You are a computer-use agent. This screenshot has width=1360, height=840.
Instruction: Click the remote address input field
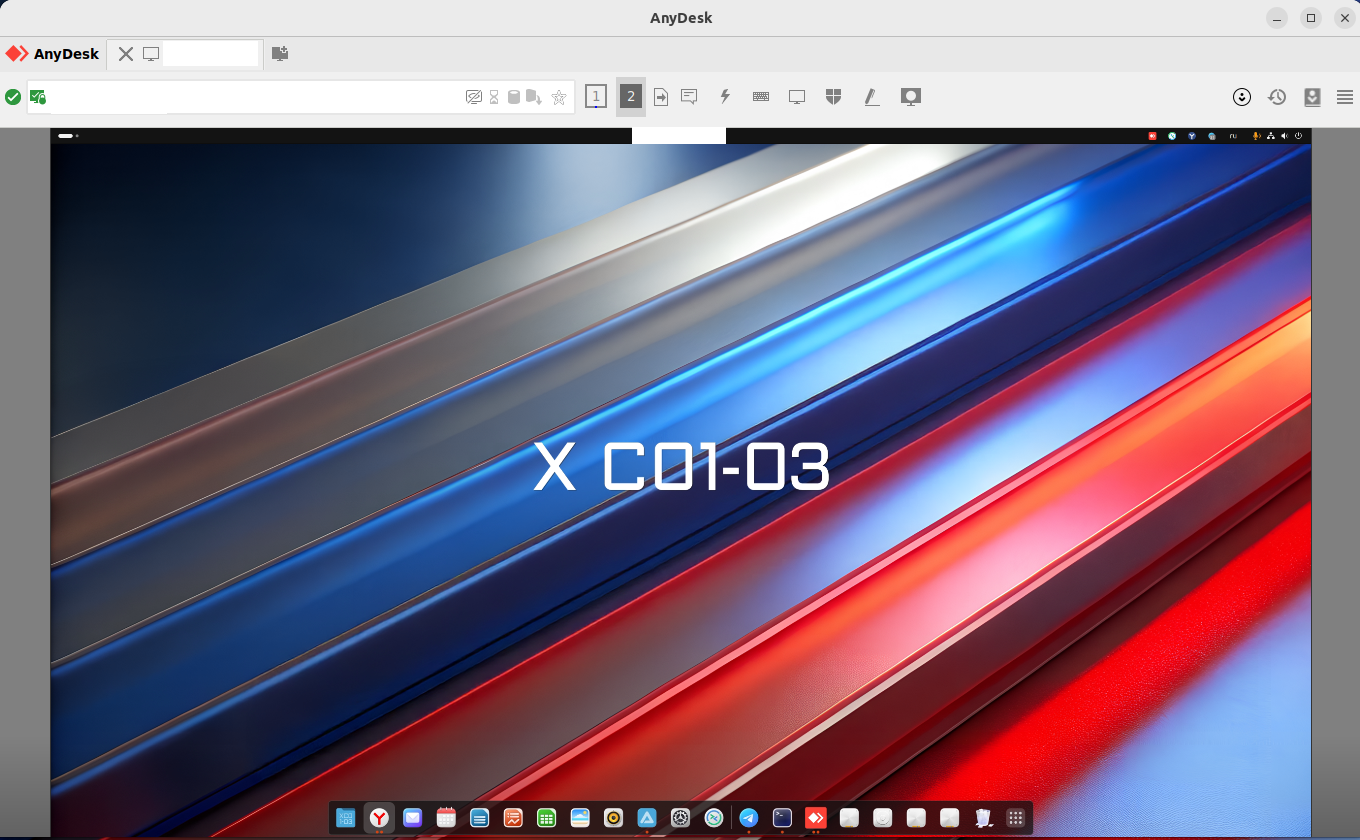coord(300,97)
